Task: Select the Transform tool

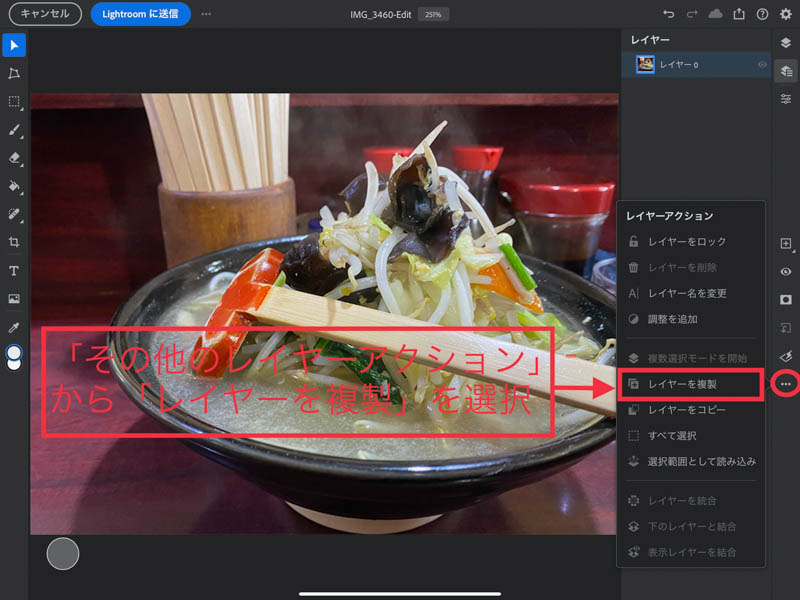Action: [x=14, y=74]
